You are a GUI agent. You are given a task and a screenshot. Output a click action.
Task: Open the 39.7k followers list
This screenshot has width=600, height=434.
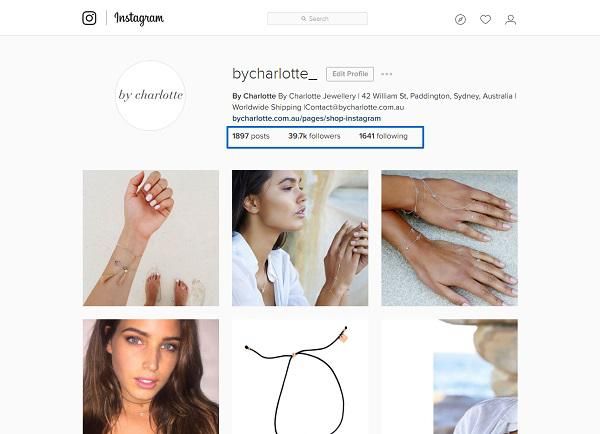(314, 136)
